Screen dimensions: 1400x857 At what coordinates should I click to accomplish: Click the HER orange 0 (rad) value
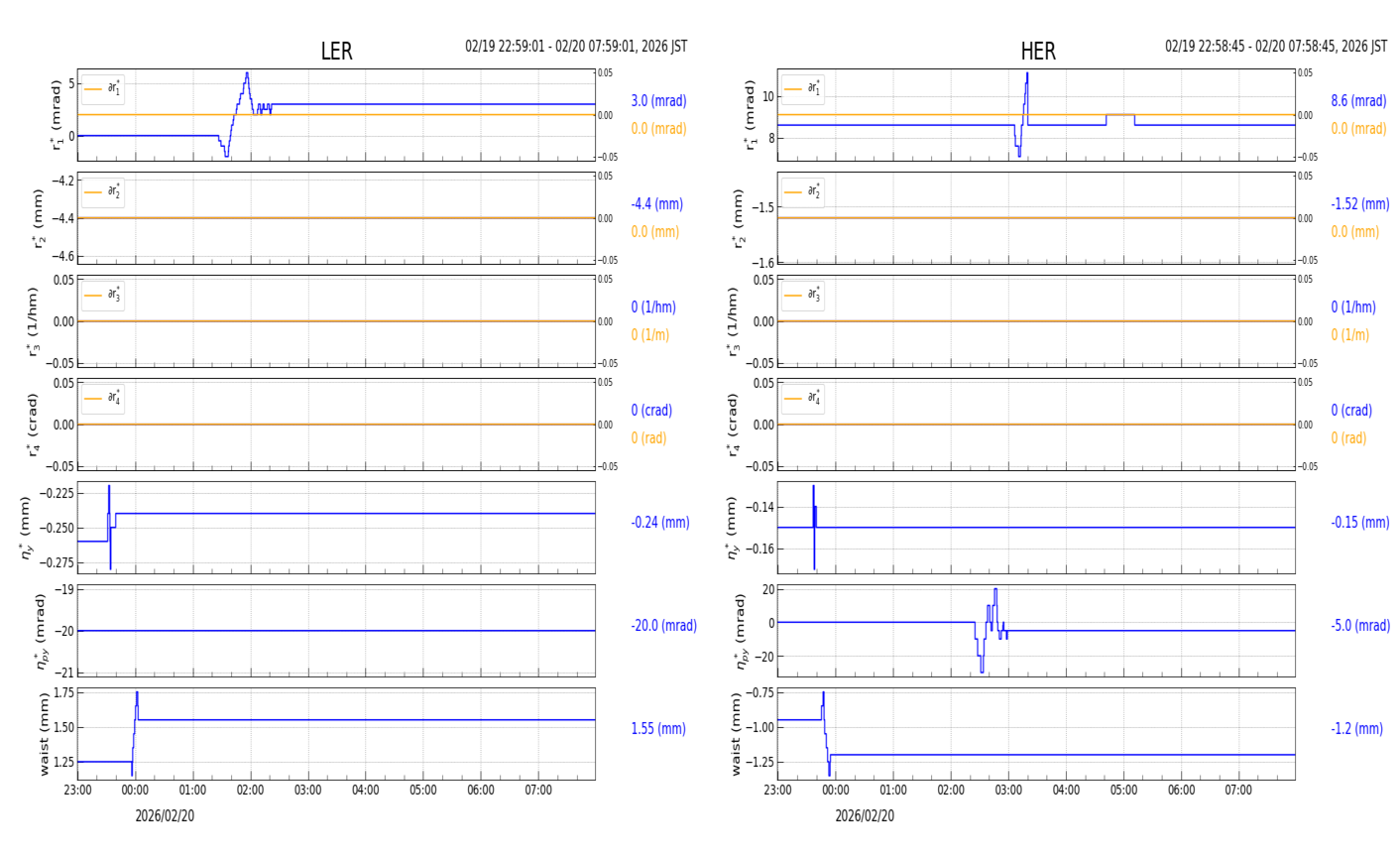(x=1348, y=438)
